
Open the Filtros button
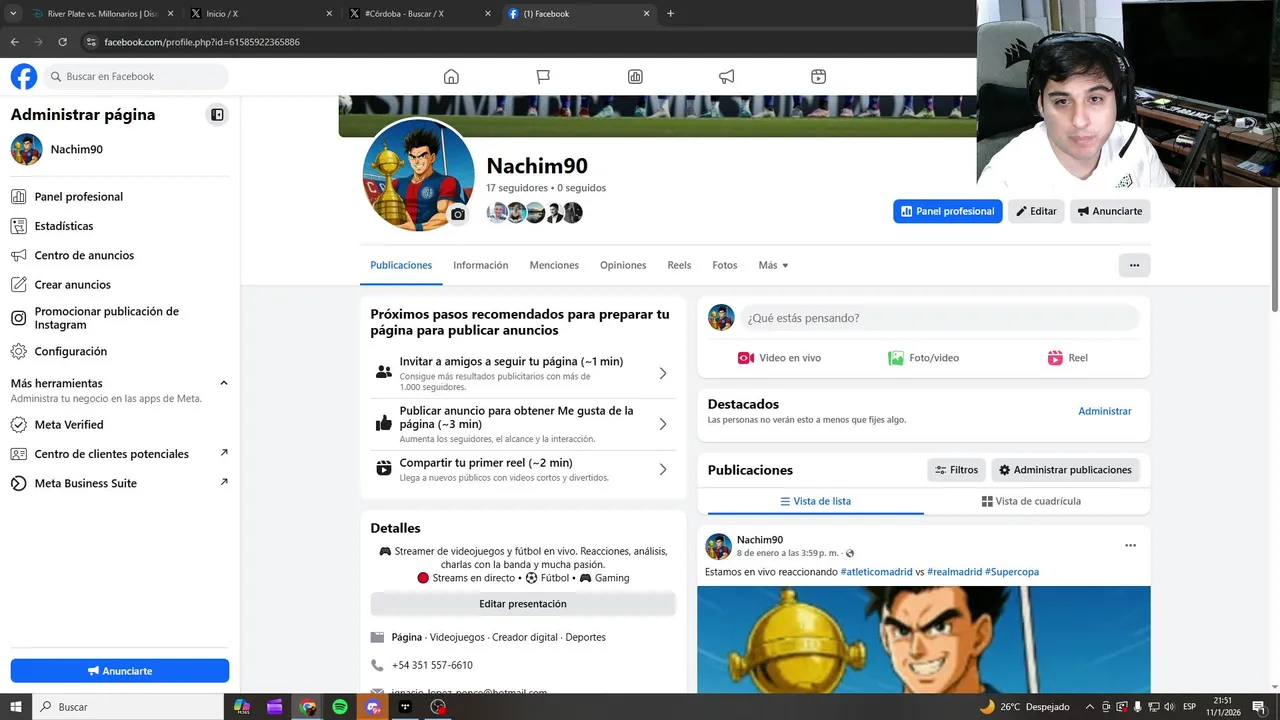[956, 470]
